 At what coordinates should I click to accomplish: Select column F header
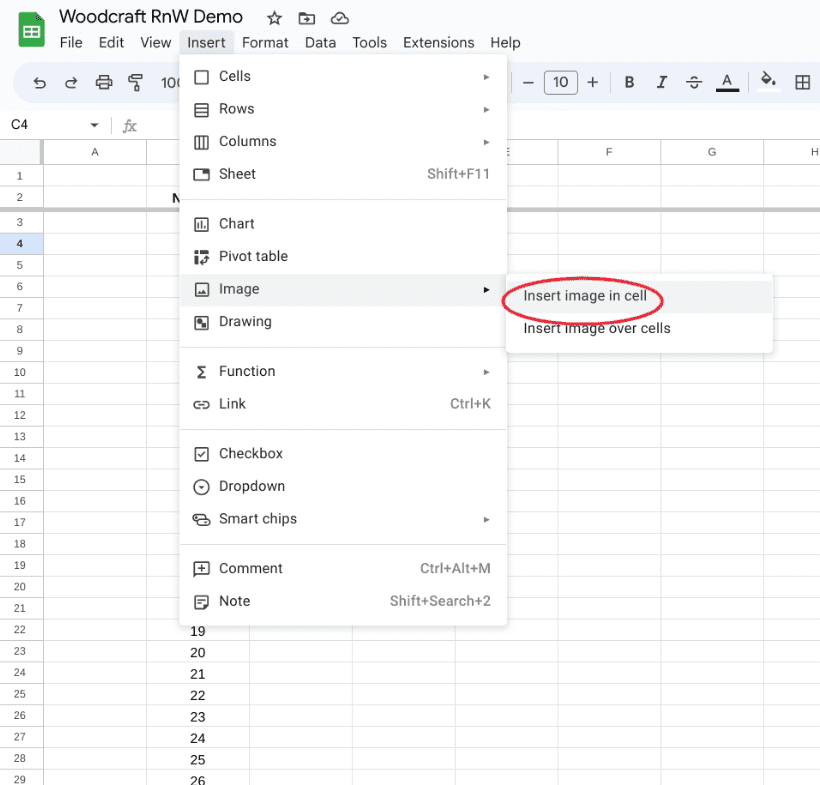point(609,152)
